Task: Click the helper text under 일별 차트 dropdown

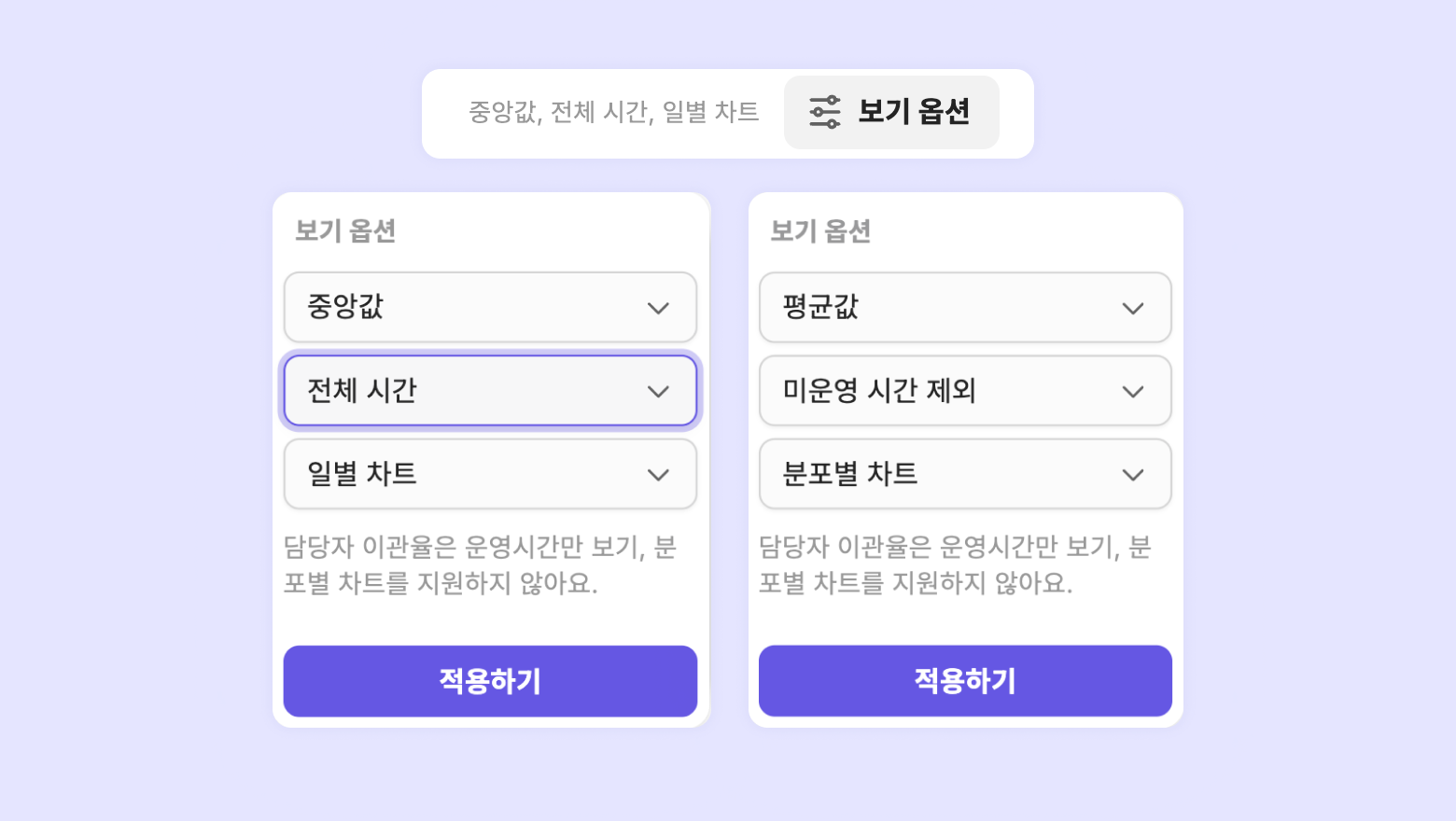Action: click(x=480, y=564)
